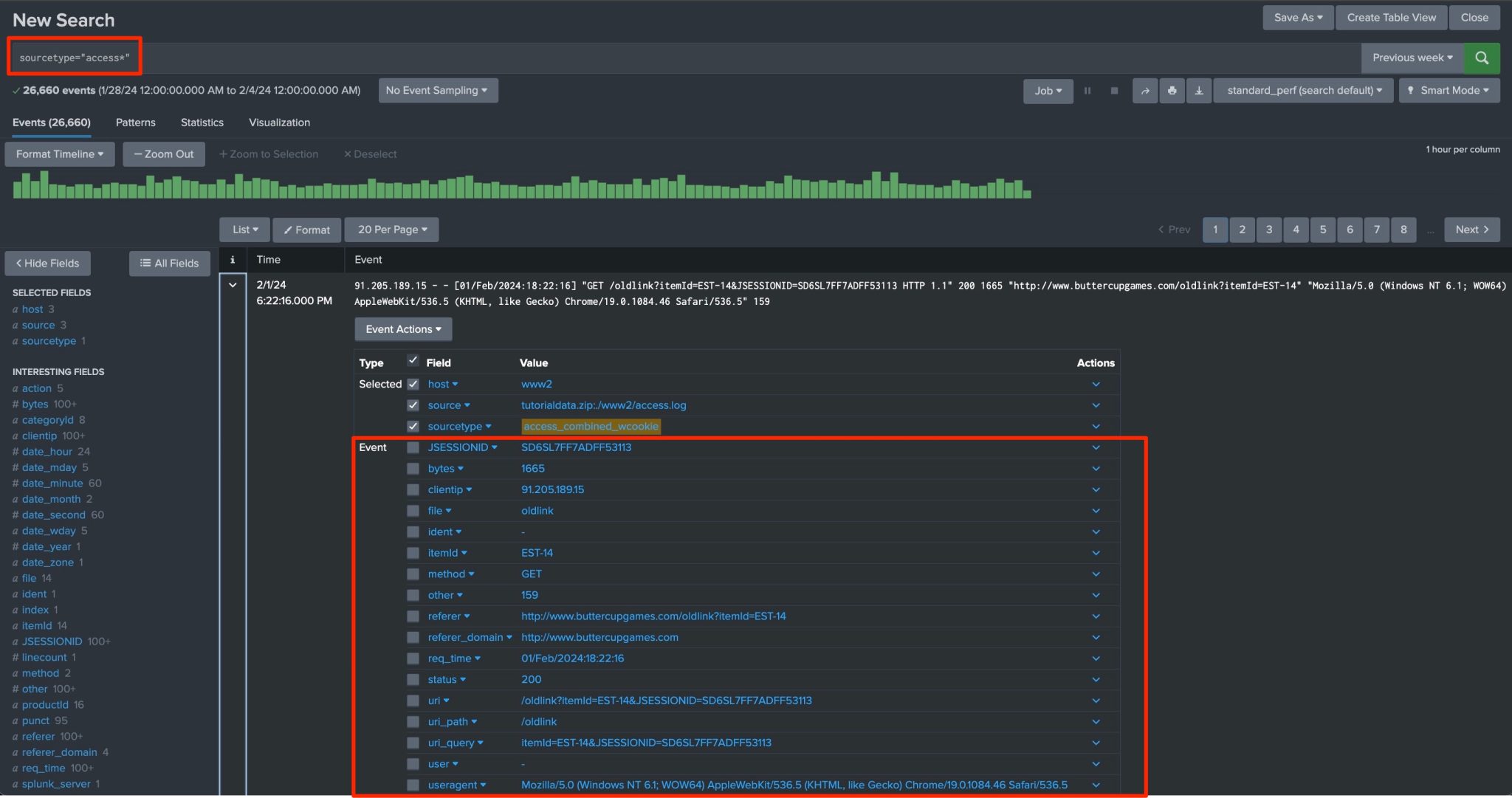Image resolution: width=1512 pixels, height=798 pixels.
Task: Run the search with the magnifier icon
Action: (1482, 57)
